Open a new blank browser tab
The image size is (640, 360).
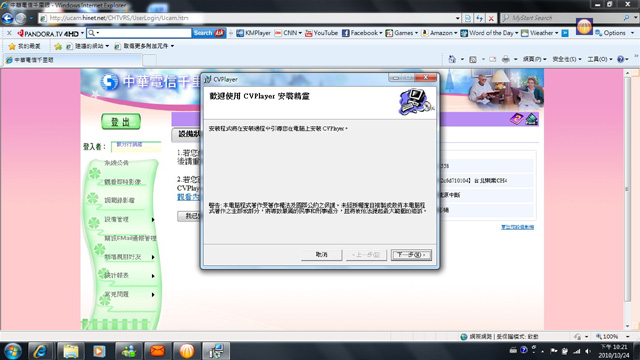149,60
